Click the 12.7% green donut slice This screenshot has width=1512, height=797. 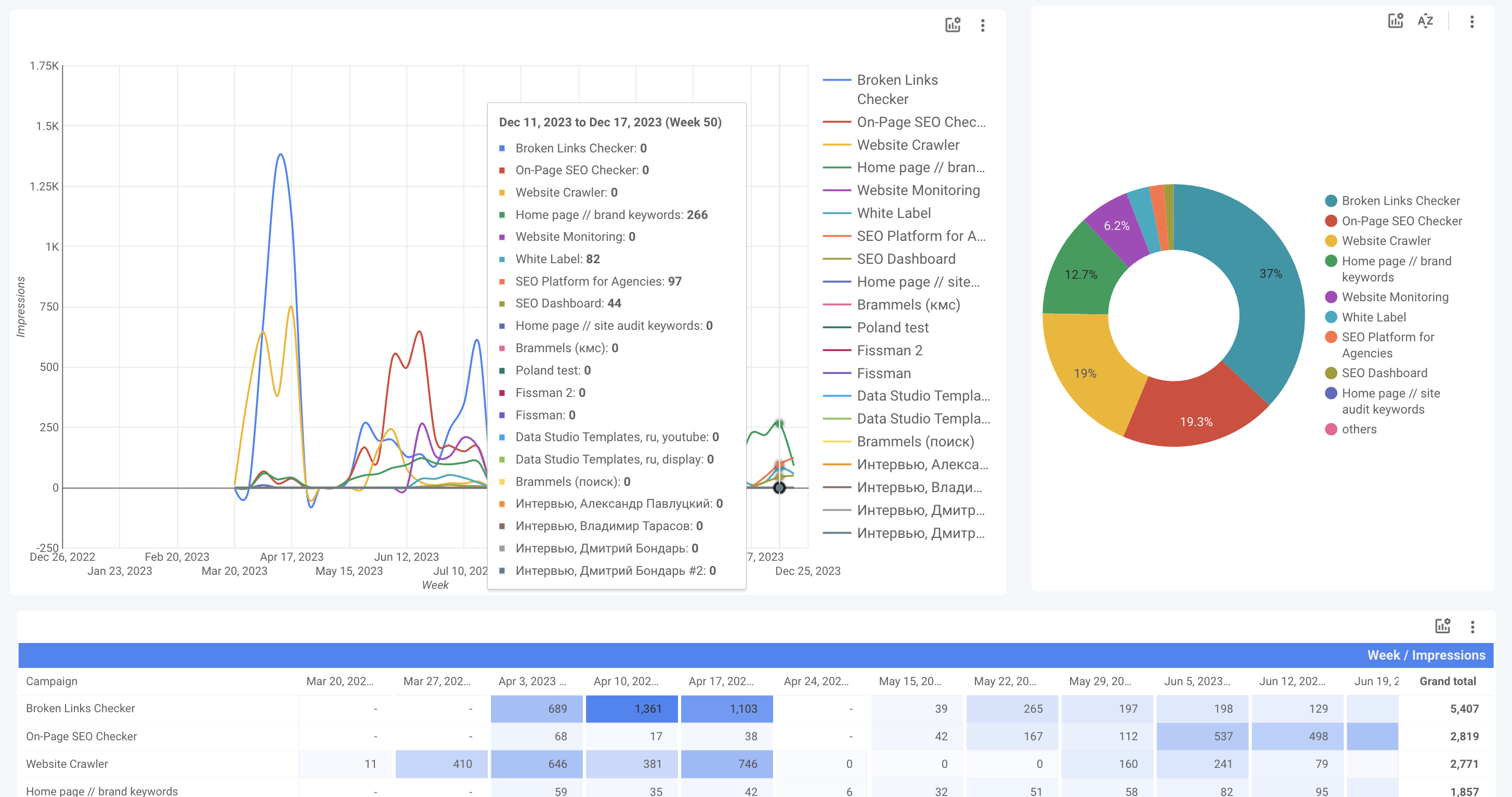(x=1081, y=274)
